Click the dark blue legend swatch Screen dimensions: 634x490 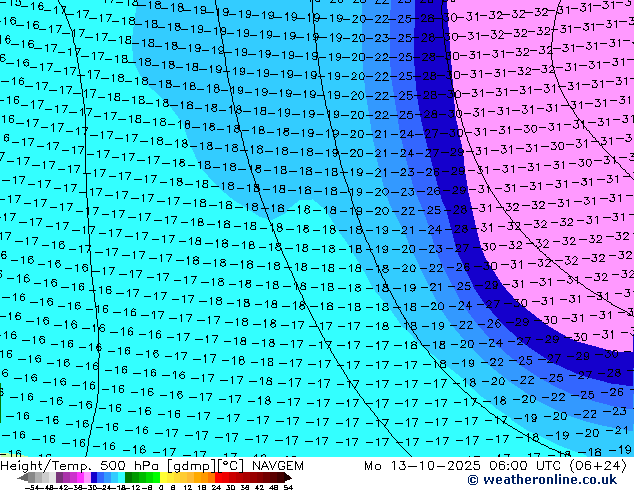coord(94,477)
